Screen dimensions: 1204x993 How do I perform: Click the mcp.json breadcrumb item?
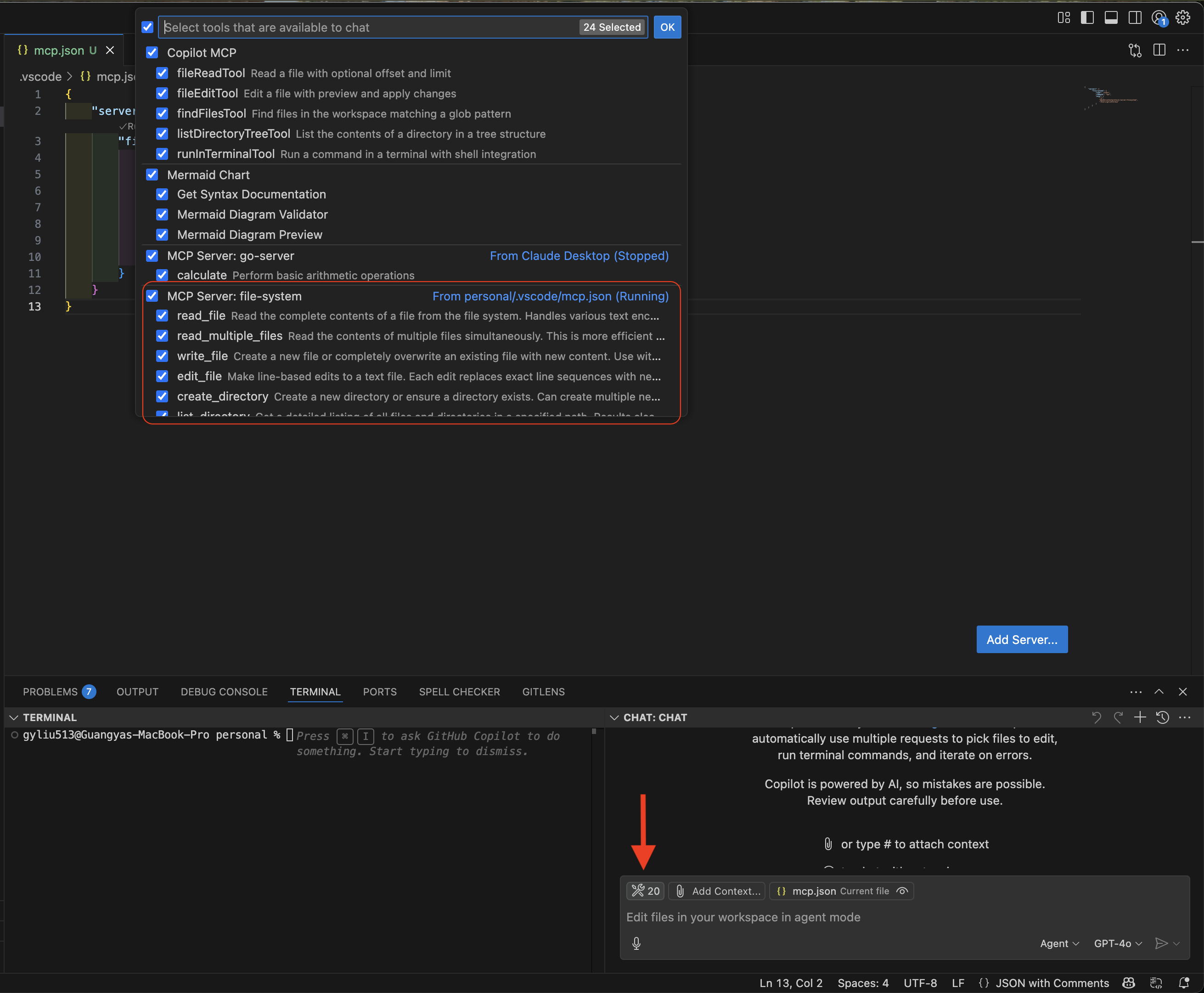tap(108, 77)
